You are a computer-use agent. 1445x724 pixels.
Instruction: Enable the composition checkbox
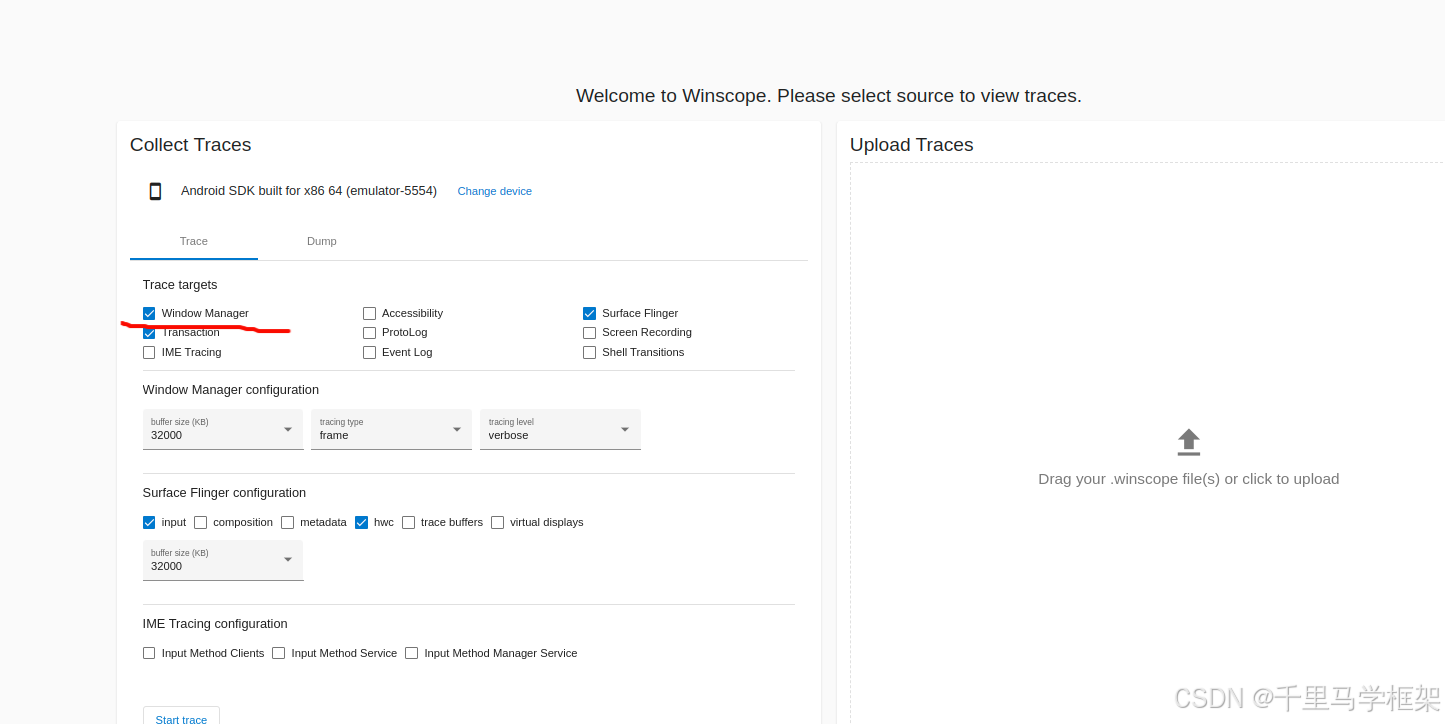tap(201, 522)
